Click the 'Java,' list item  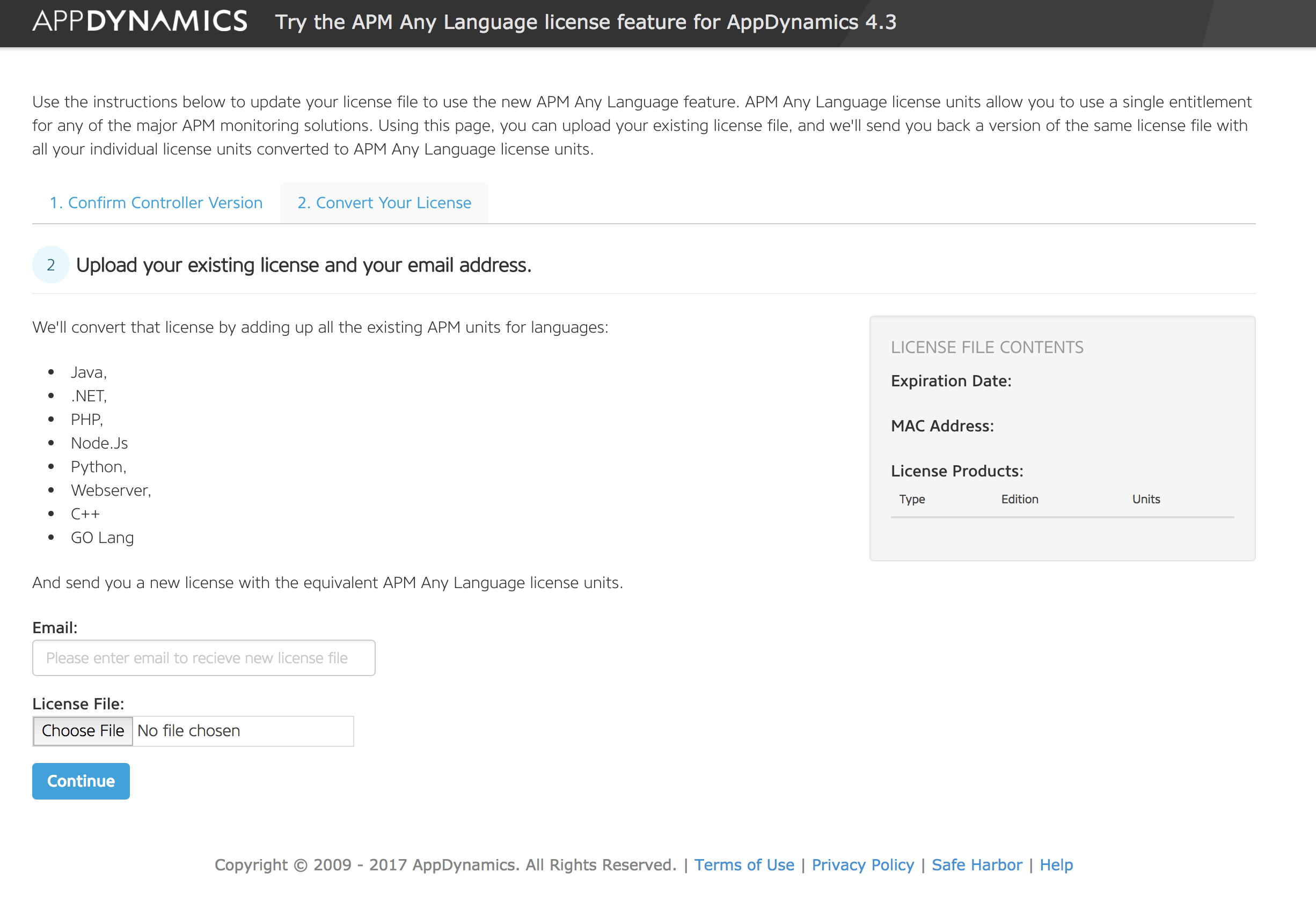click(x=89, y=372)
